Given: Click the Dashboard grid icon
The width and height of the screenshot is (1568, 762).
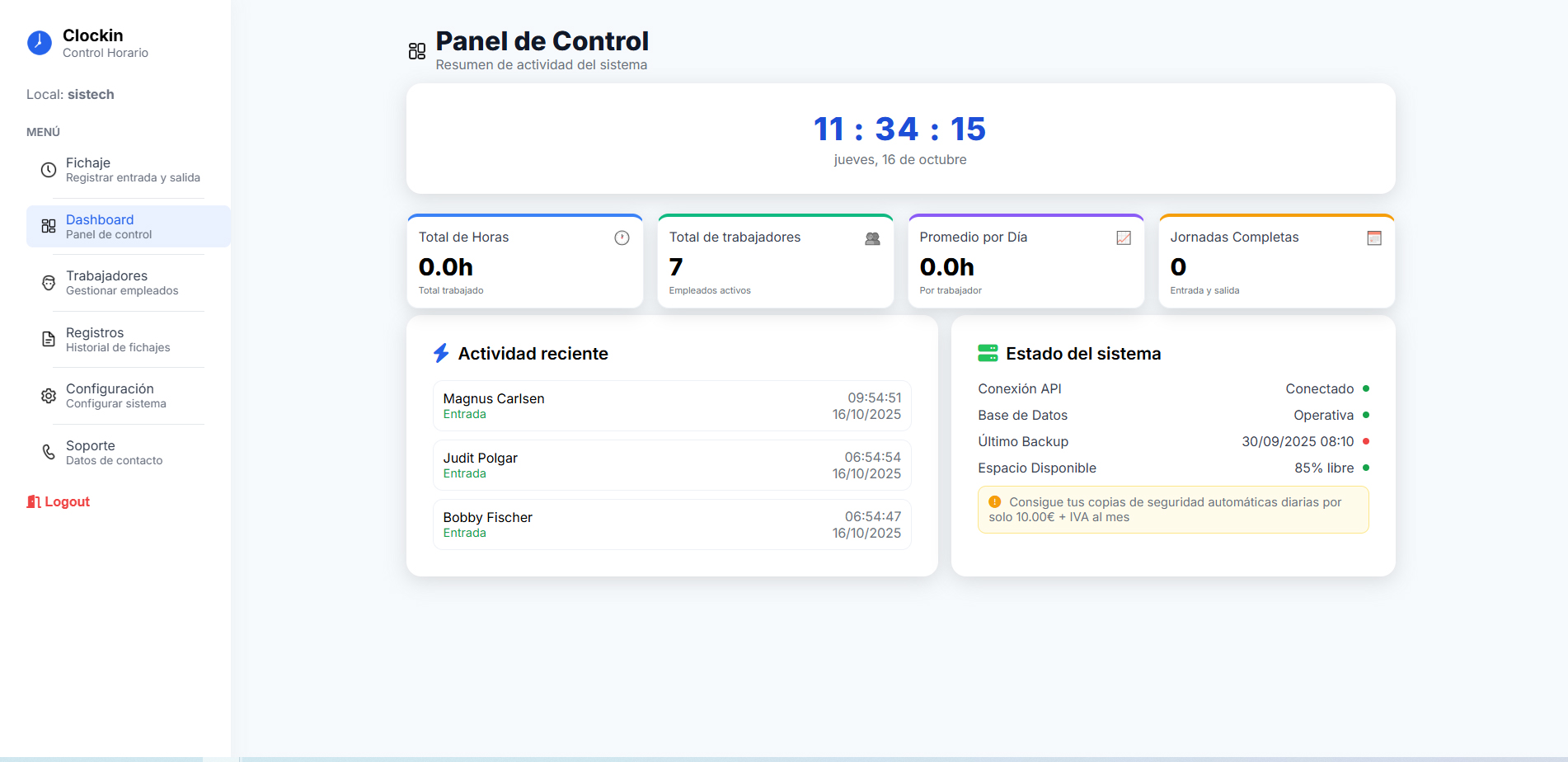Looking at the screenshot, I should (48, 226).
